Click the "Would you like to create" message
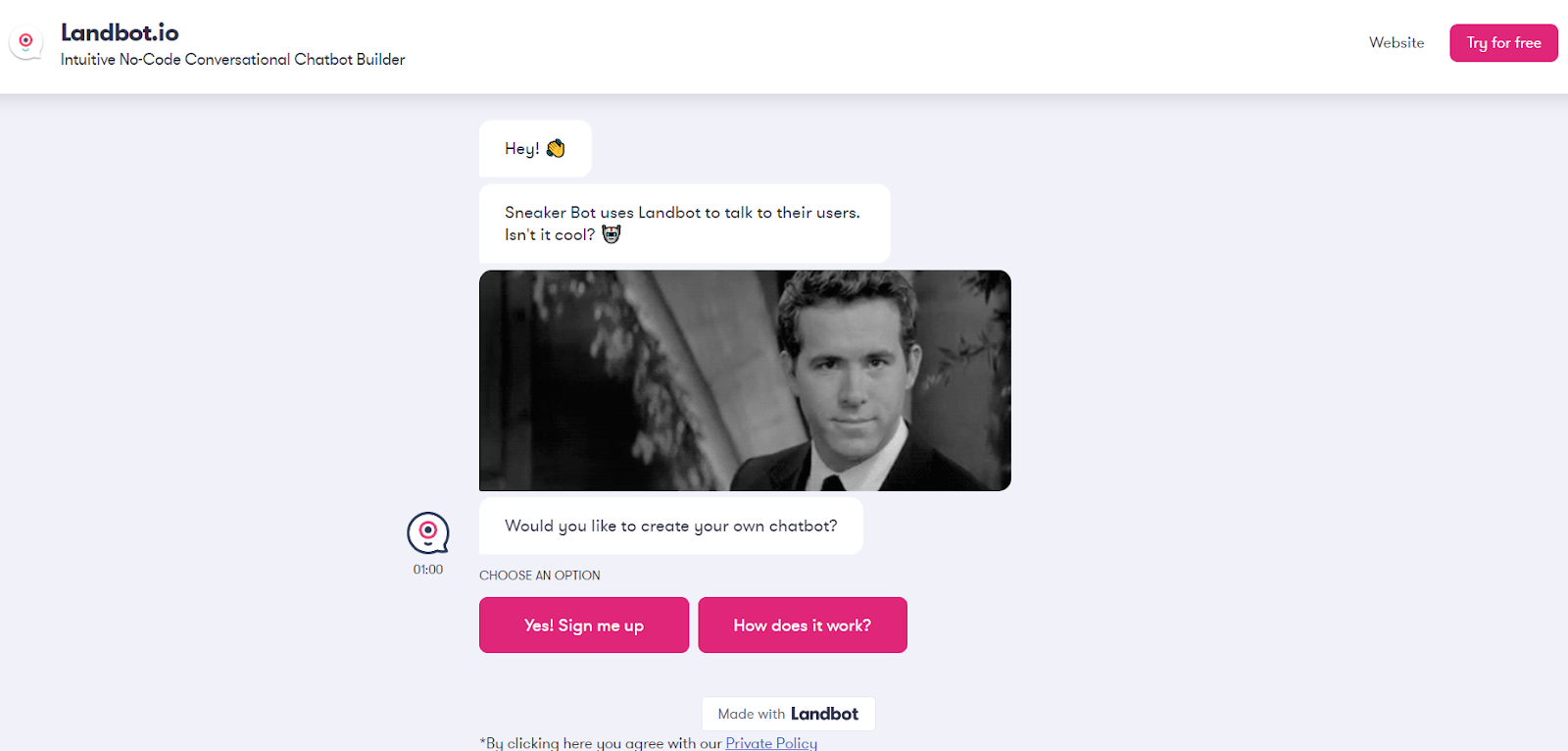This screenshot has height=751, width=1568. [671, 526]
